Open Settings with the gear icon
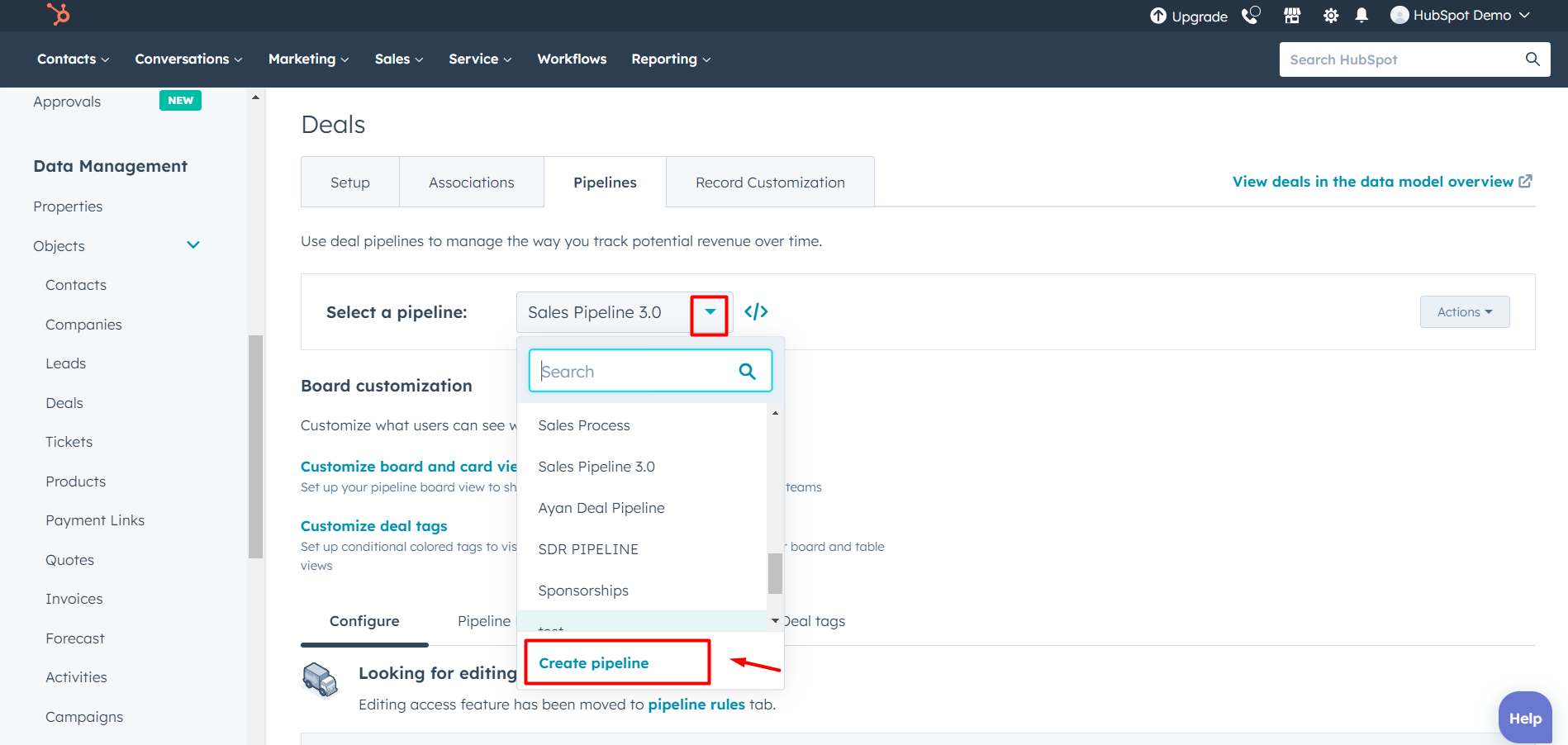1568x745 pixels. tap(1330, 15)
